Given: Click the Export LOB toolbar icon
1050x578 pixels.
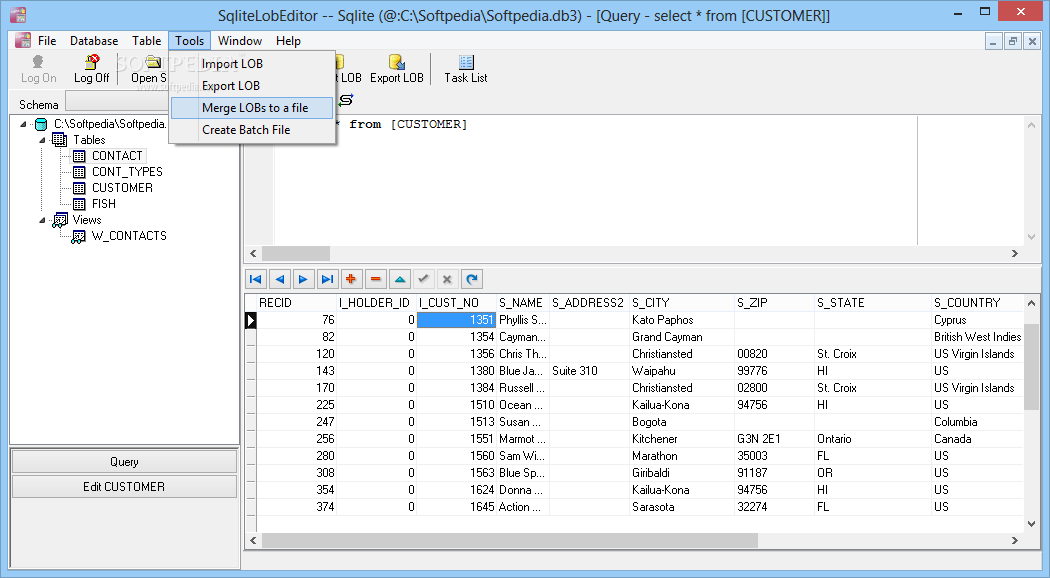Looking at the screenshot, I should tap(396, 62).
